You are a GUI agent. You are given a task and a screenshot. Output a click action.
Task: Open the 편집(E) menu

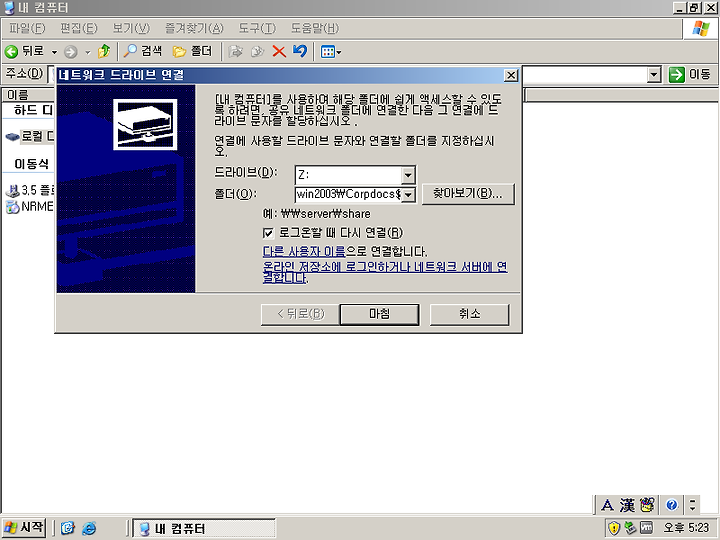point(79,28)
